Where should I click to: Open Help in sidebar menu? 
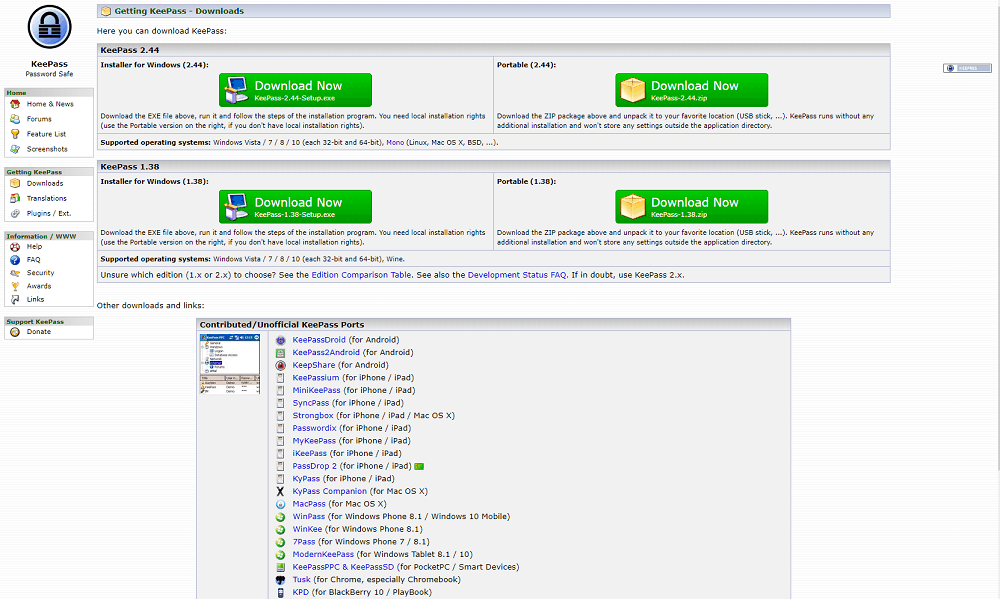click(34, 247)
